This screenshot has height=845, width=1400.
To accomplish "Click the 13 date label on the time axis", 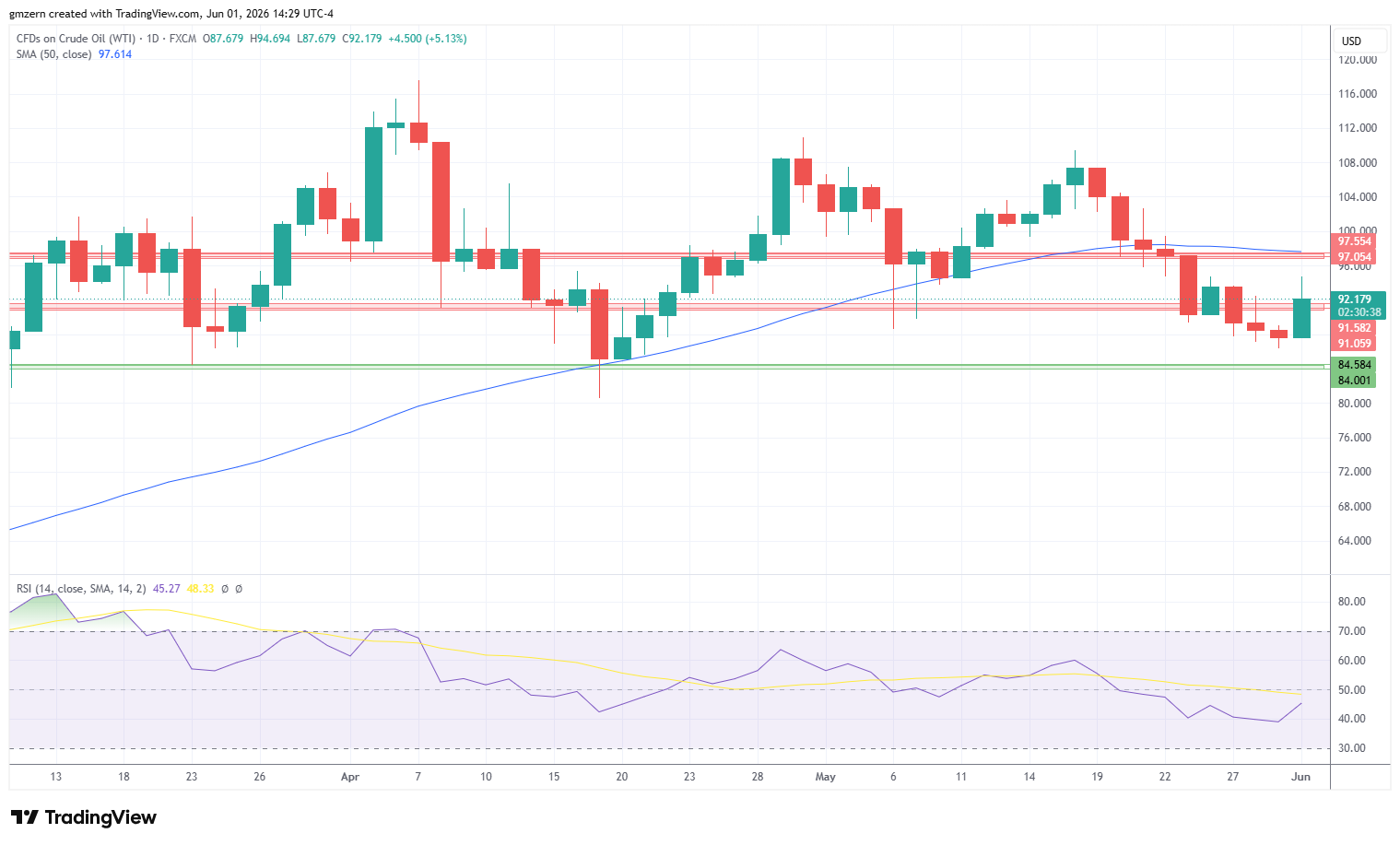I will coord(56,777).
